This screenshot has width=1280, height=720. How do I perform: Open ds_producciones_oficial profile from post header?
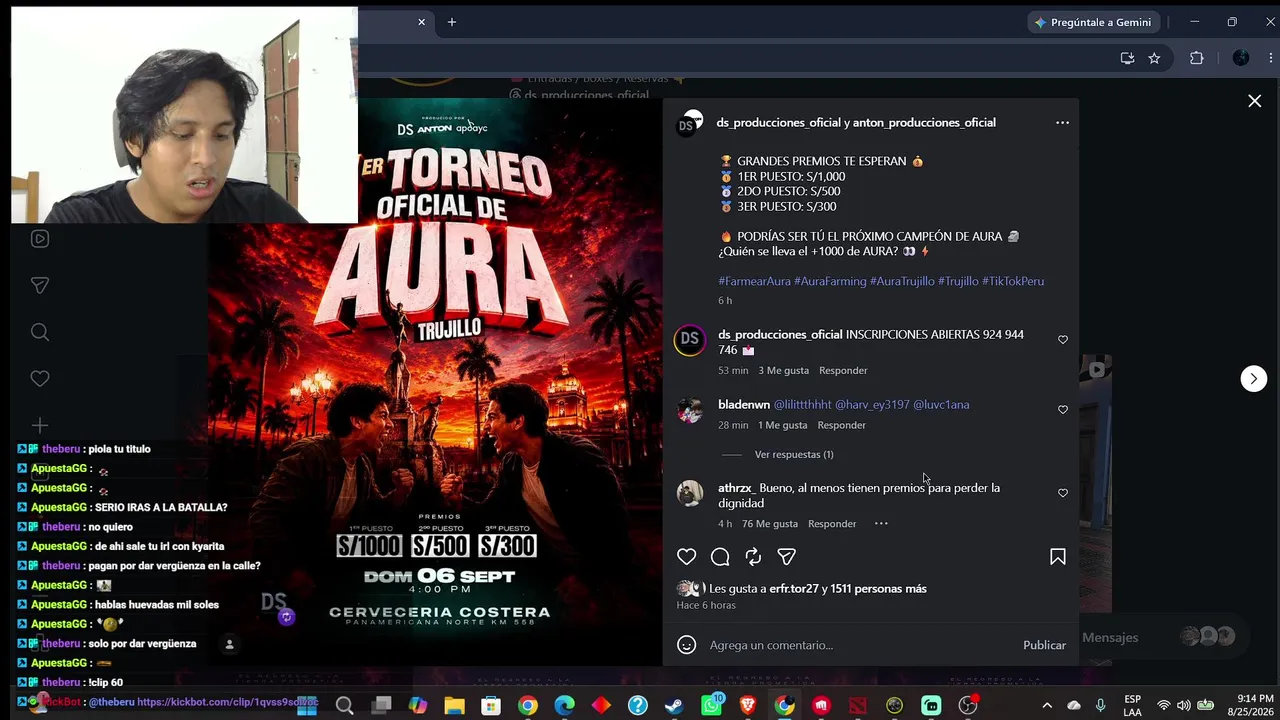point(778,123)
